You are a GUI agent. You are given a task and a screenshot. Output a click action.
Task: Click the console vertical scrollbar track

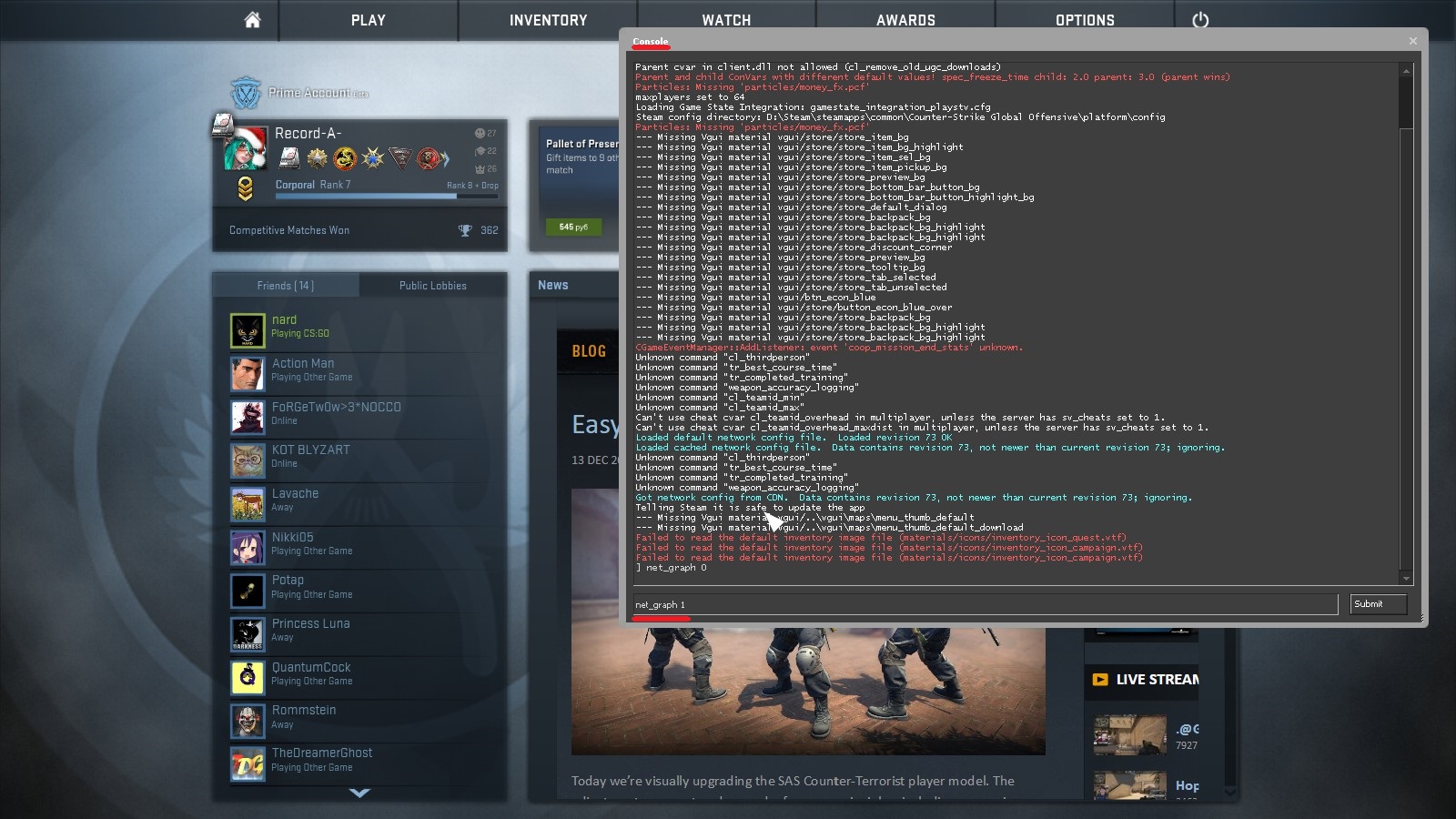click(1406, 324)
